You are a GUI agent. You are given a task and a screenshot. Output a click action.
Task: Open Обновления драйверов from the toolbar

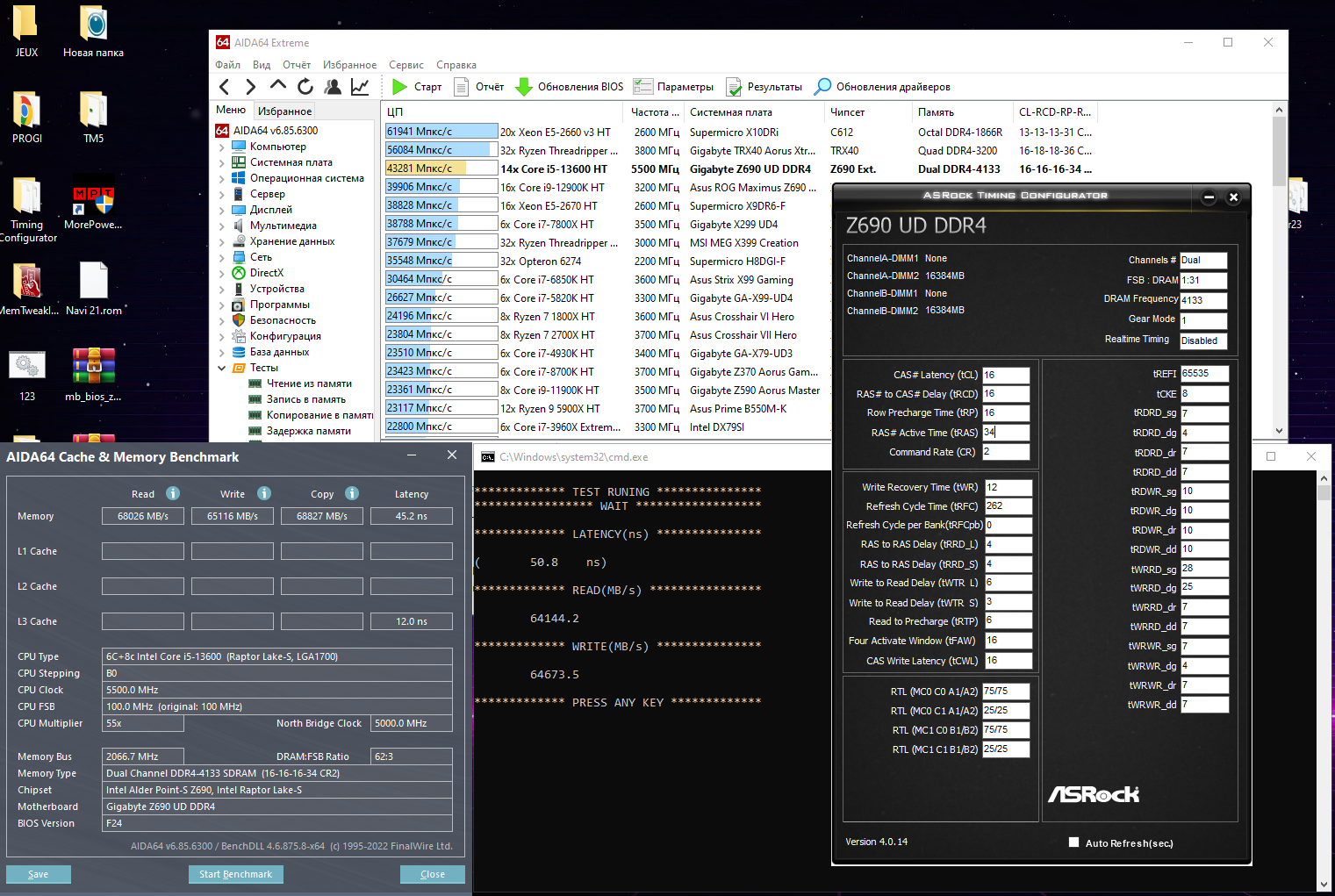pyautogui.click(x=882, y=87)
